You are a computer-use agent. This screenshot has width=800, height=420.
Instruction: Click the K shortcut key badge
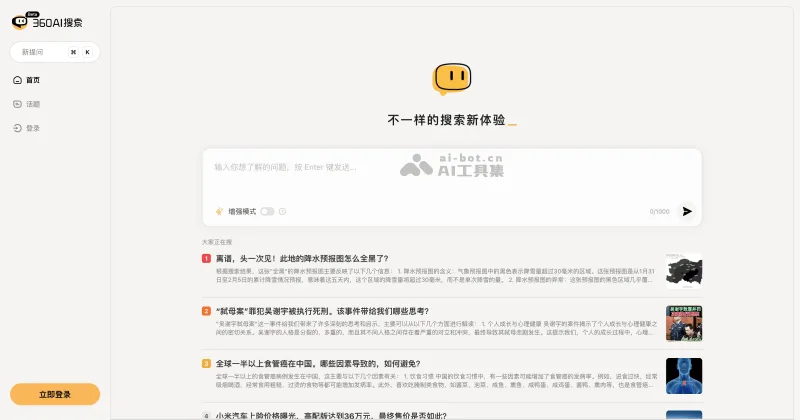(x=88, y=52)
